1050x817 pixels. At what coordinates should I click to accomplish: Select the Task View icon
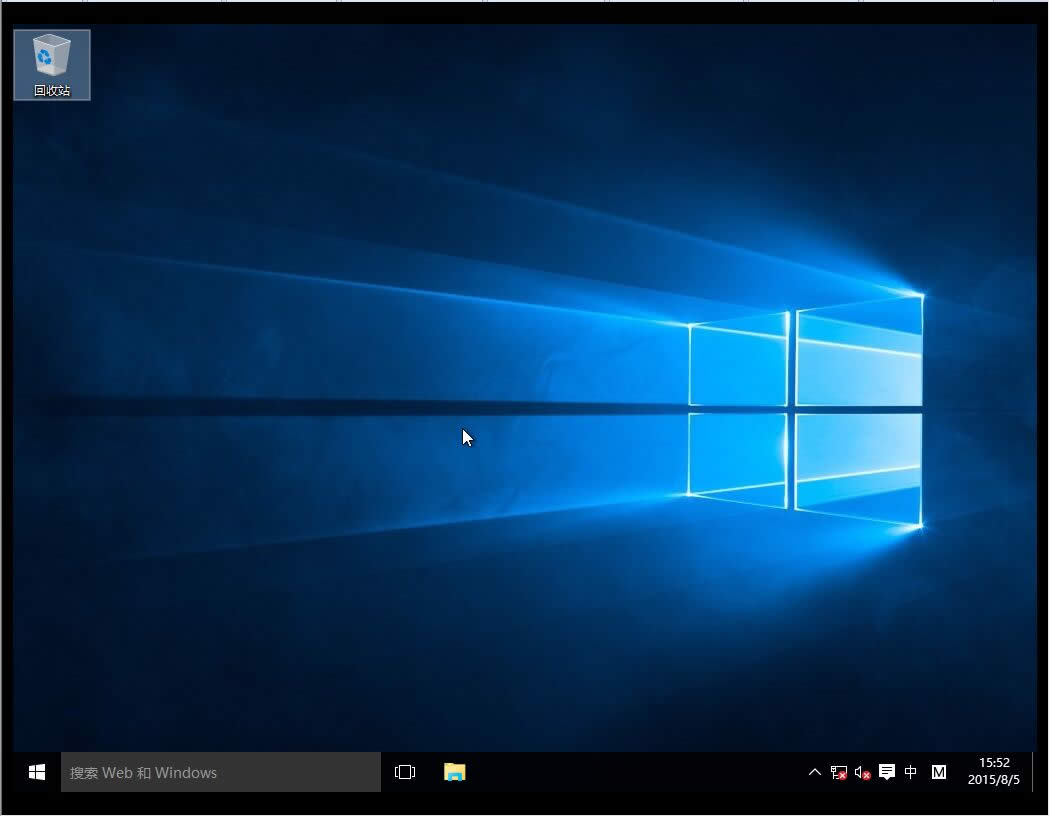point(404,772)
